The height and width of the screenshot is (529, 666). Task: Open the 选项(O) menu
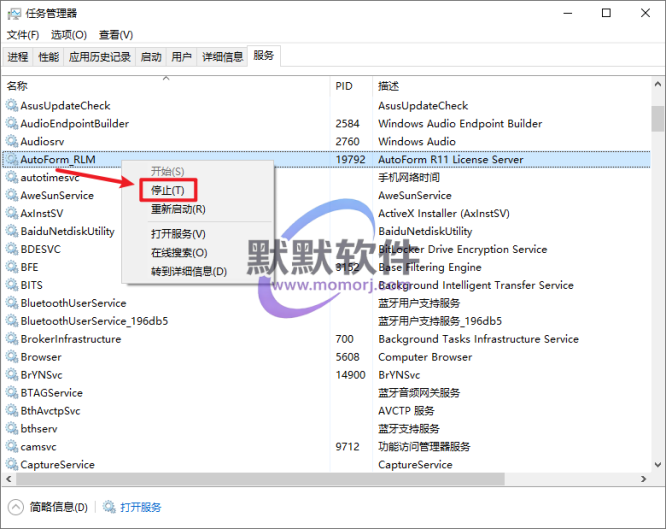pyautogui.click(x=69, y=35)
